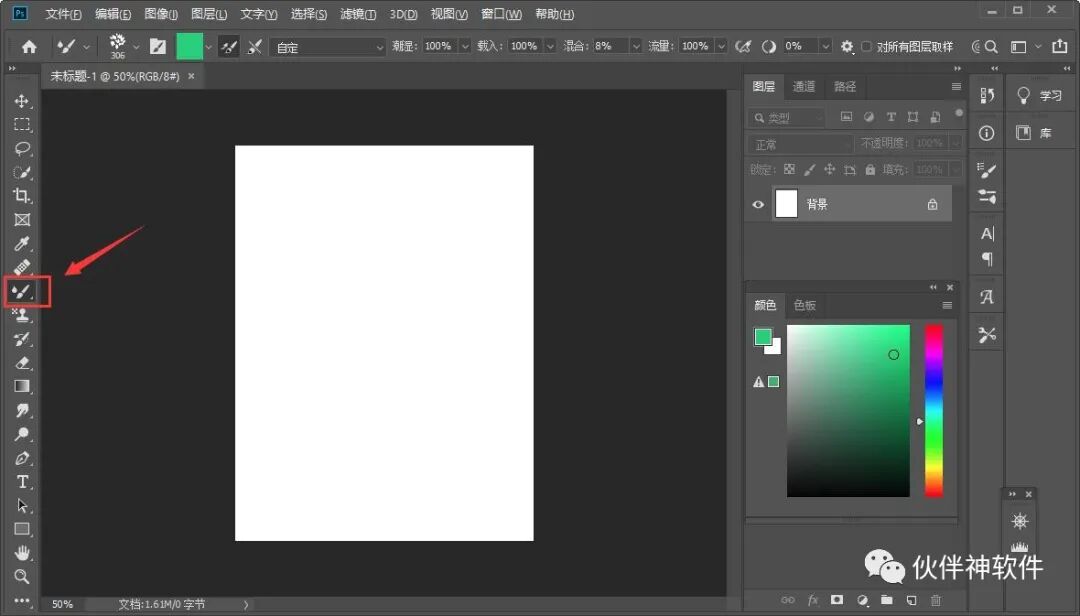The height and width of the screenshot is (616, 1080).
Task: Open the 混合 percentage dropdown arrow
Action: [636, 46]
